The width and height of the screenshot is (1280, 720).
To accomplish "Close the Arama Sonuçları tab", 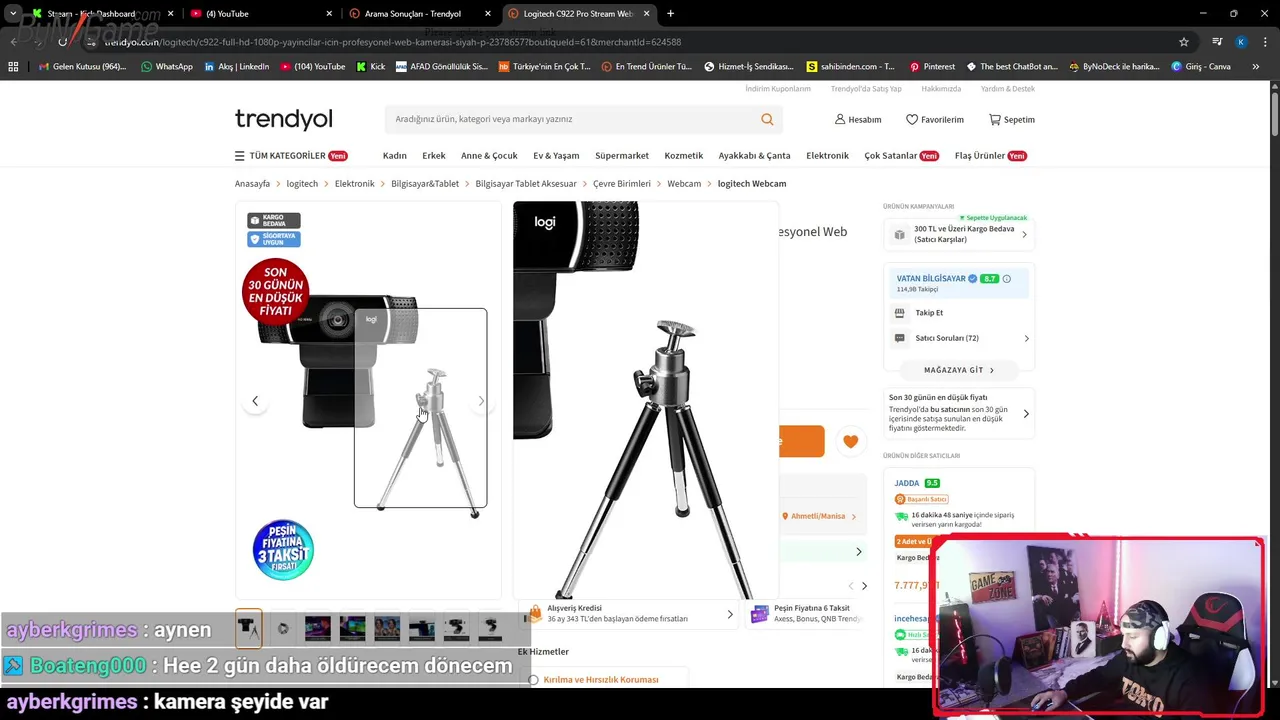I will click(x=488, y=14).
